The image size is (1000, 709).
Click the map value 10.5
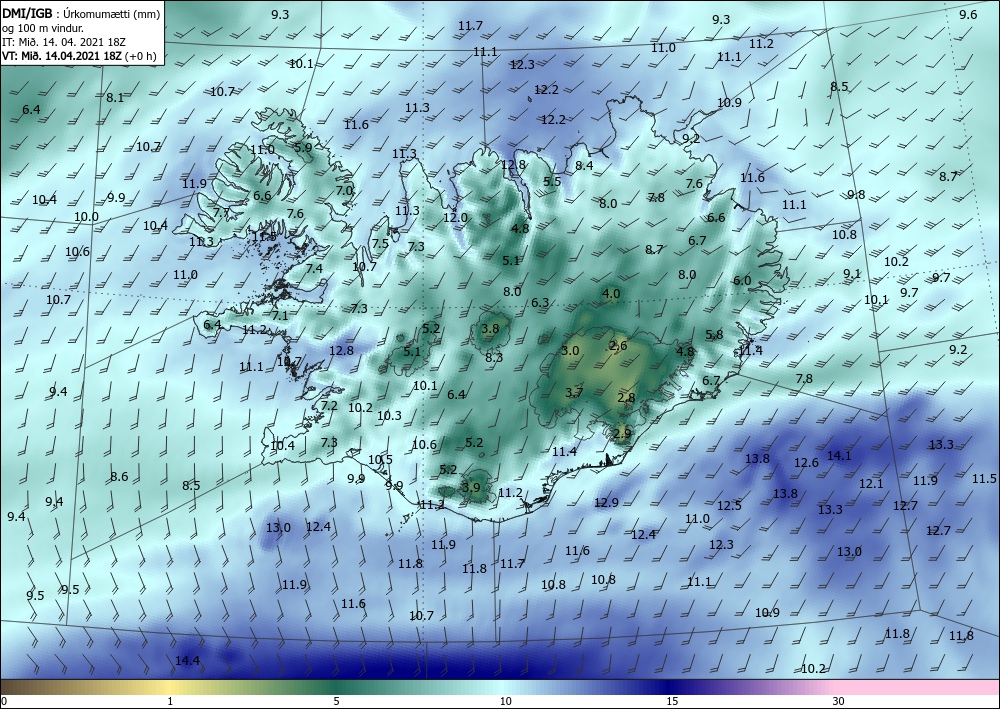point(380,460)
